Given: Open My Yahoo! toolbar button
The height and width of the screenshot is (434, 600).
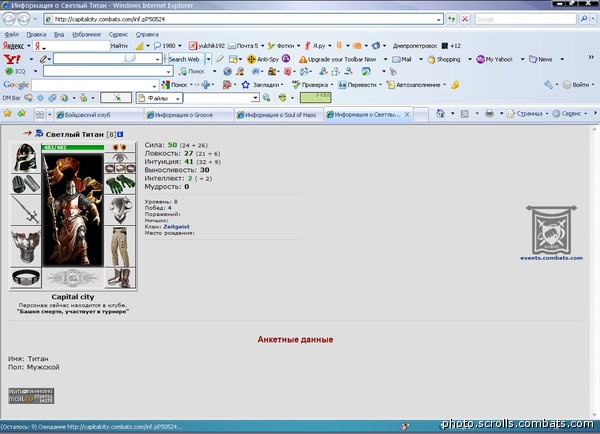Looking at the screenshot, I should point(494,59).
